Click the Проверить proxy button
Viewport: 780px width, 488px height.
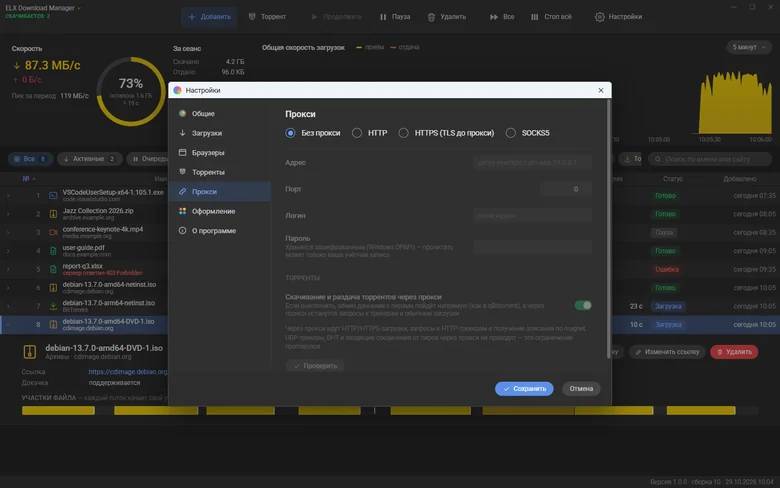[315, 366]
